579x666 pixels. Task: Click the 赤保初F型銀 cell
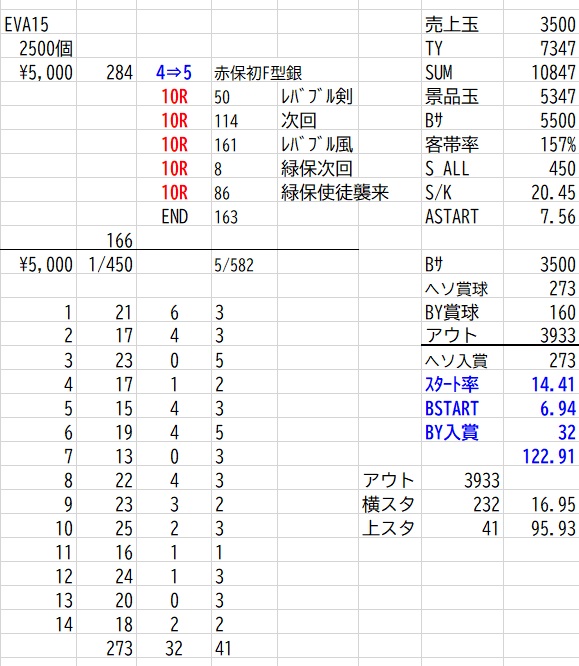258,73
